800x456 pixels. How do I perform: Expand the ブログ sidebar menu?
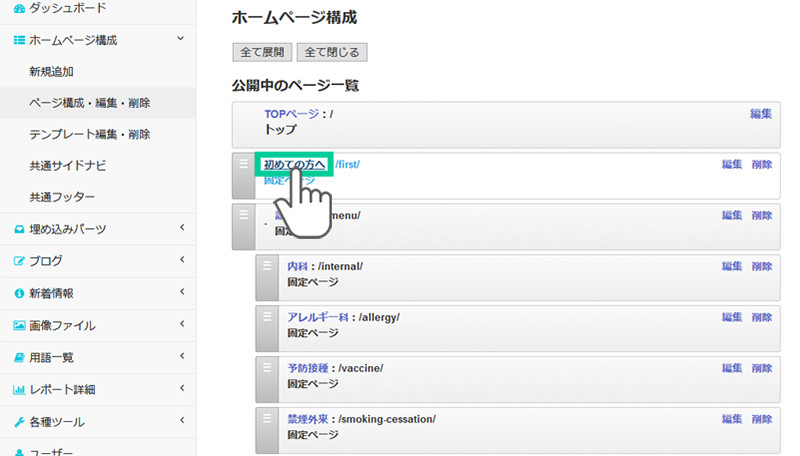(182, 261)
